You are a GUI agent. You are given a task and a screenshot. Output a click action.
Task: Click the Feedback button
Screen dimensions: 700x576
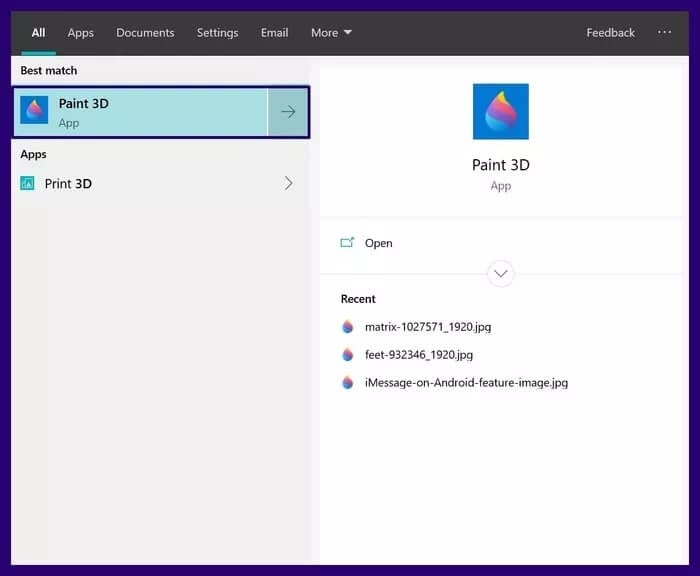pyautogui.click(x=610, y=33)
